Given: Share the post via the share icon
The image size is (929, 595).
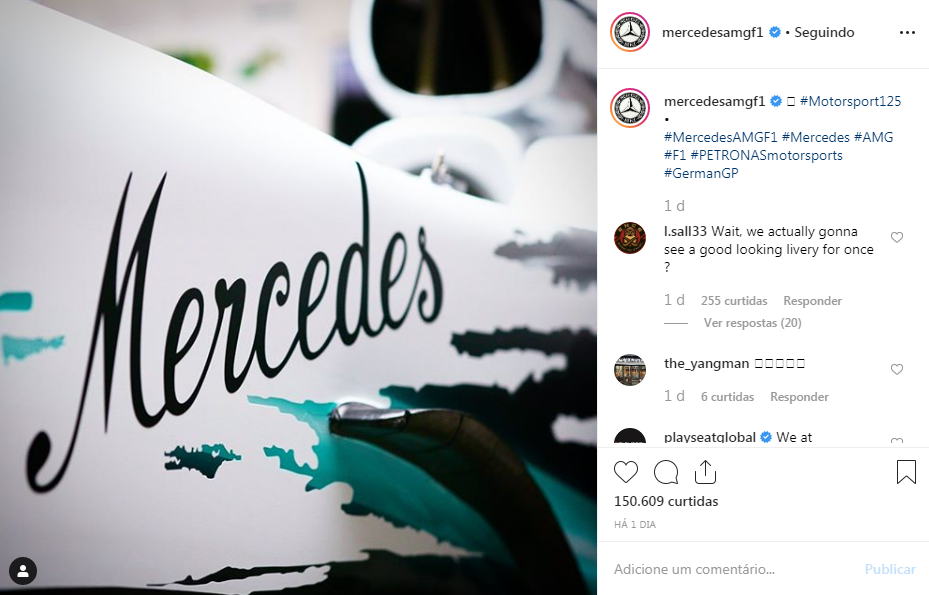Looking at the screenshot, I should (x=705, y=472).
